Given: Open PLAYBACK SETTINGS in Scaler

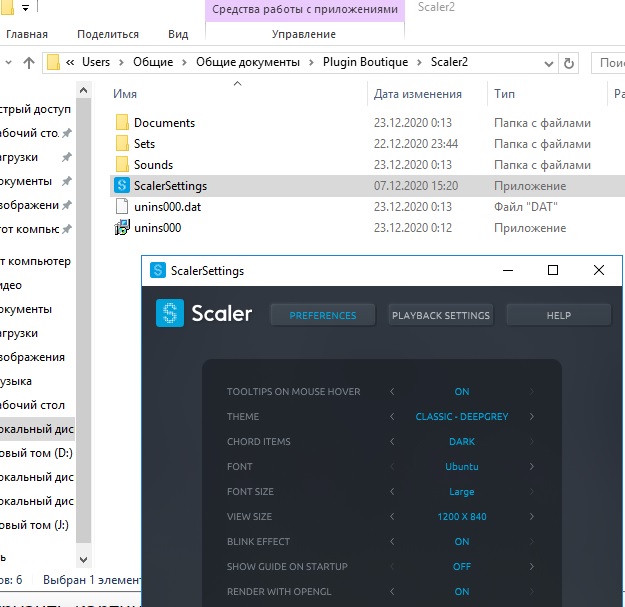Looking at the screenshot, I should [440, 315].
